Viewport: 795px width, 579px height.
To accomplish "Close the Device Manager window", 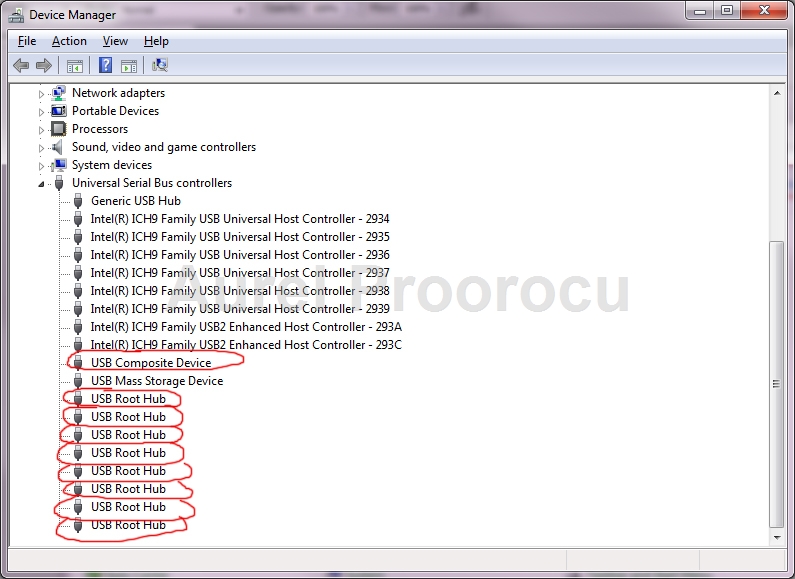I will point(765,11).
